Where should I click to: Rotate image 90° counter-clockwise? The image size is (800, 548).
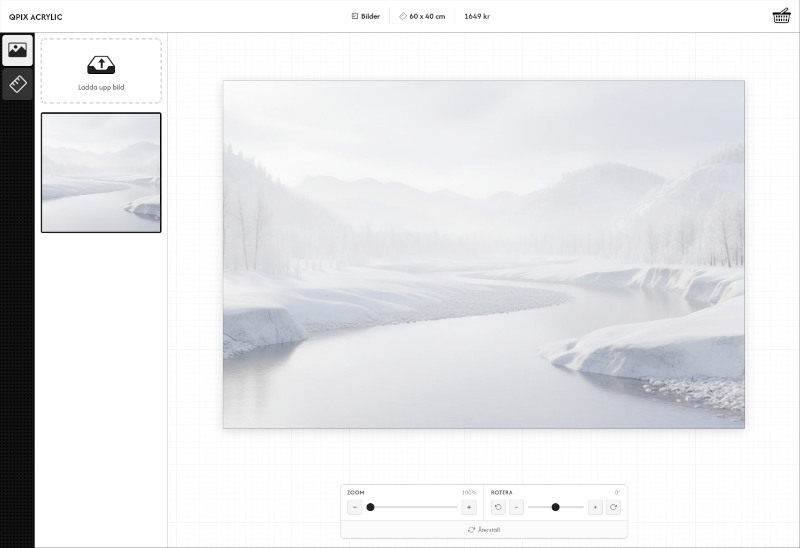[x=498, y=507]
